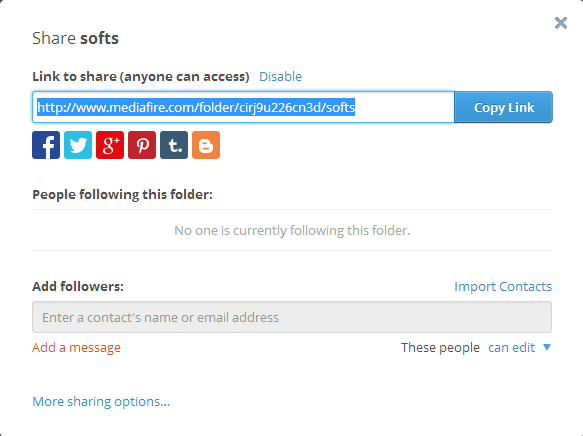Image resolution: width=583 pixels, height=436 pixels.
Task: Click inside the mediafire share URL box
Action: tap(243, 107)
